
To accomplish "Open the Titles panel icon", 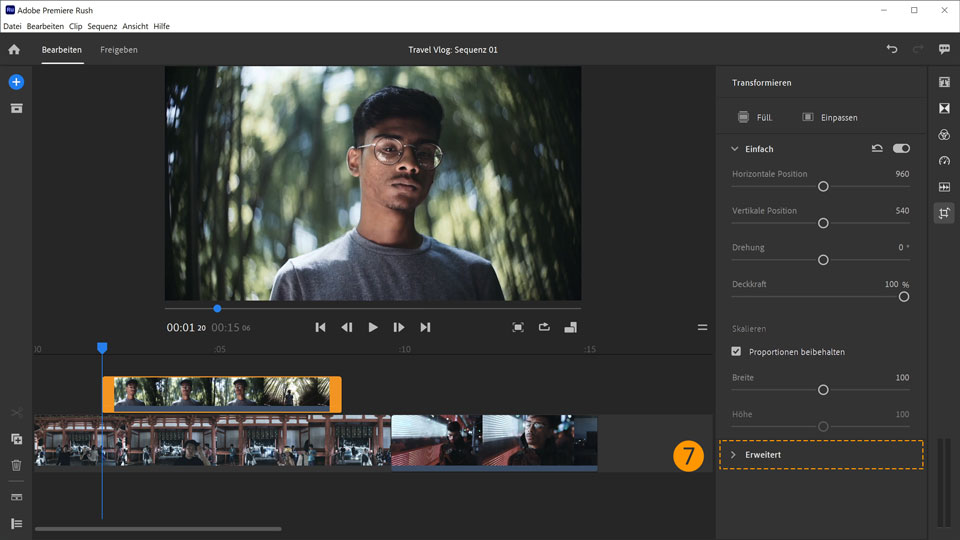I will coord(944,82).
